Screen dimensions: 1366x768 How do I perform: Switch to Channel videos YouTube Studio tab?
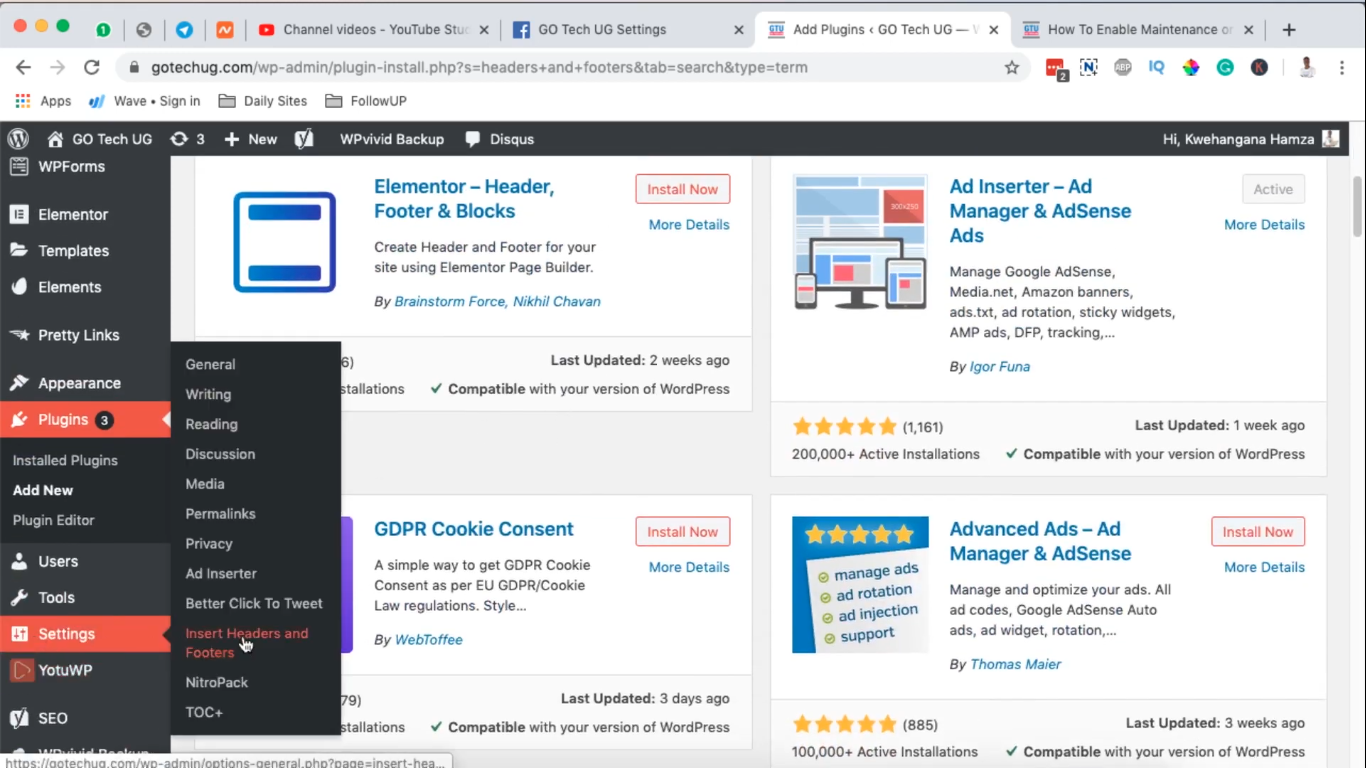(x=375, y=30)
